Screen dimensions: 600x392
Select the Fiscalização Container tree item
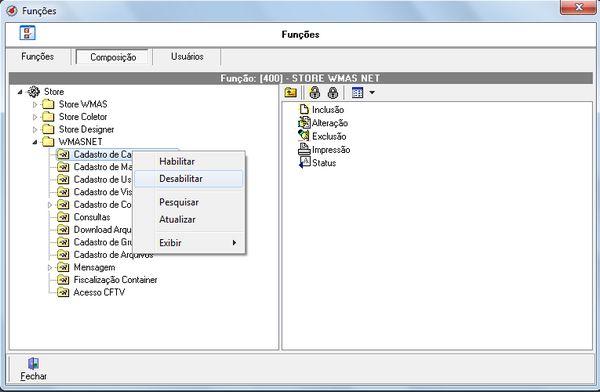[x=115, y=280]
